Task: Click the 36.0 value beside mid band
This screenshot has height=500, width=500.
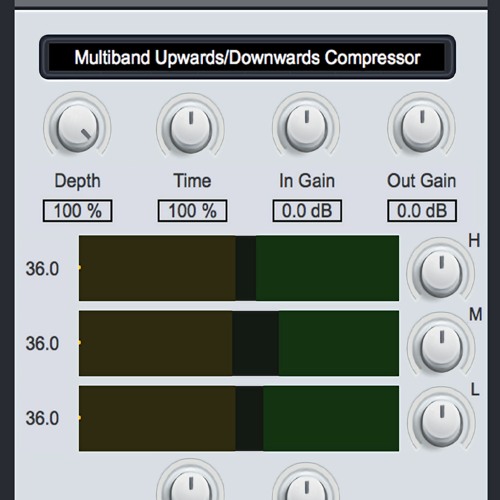Action: 42,344
